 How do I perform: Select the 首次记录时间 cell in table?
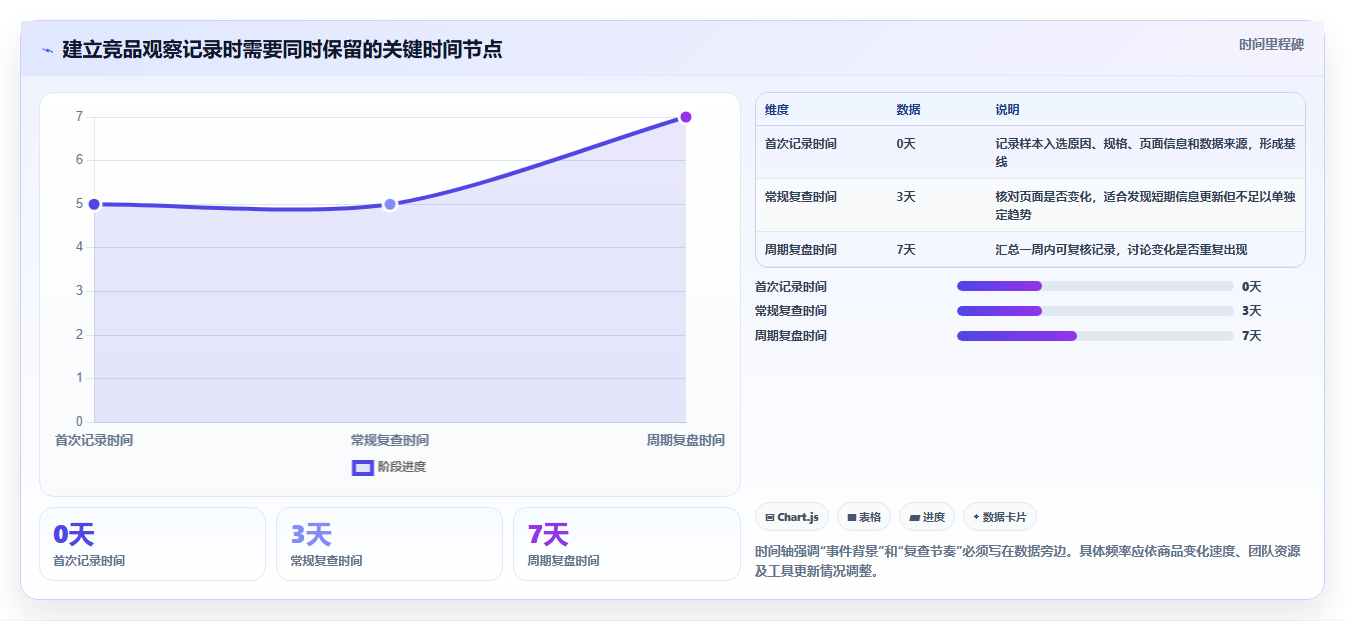point(801,144)
